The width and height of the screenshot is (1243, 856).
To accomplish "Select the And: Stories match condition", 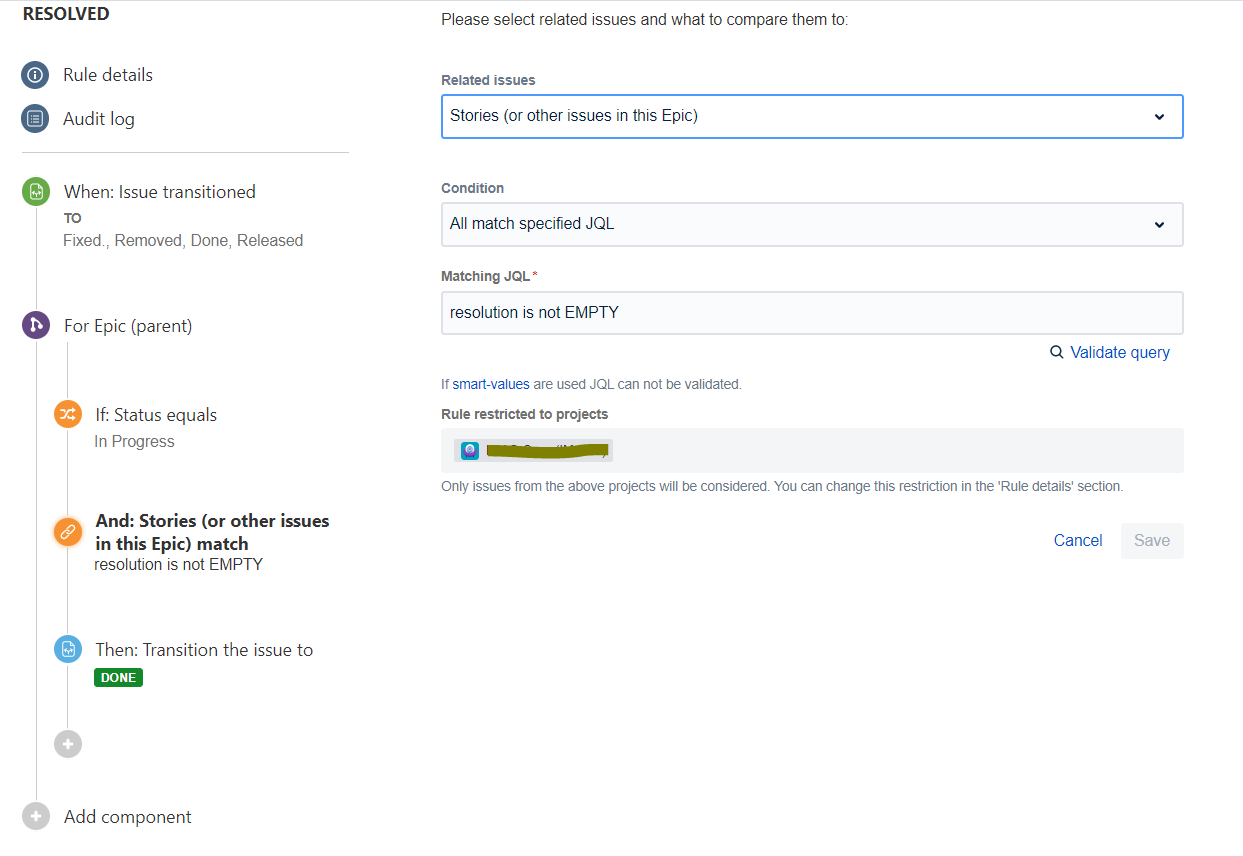I will coord(212,532).
